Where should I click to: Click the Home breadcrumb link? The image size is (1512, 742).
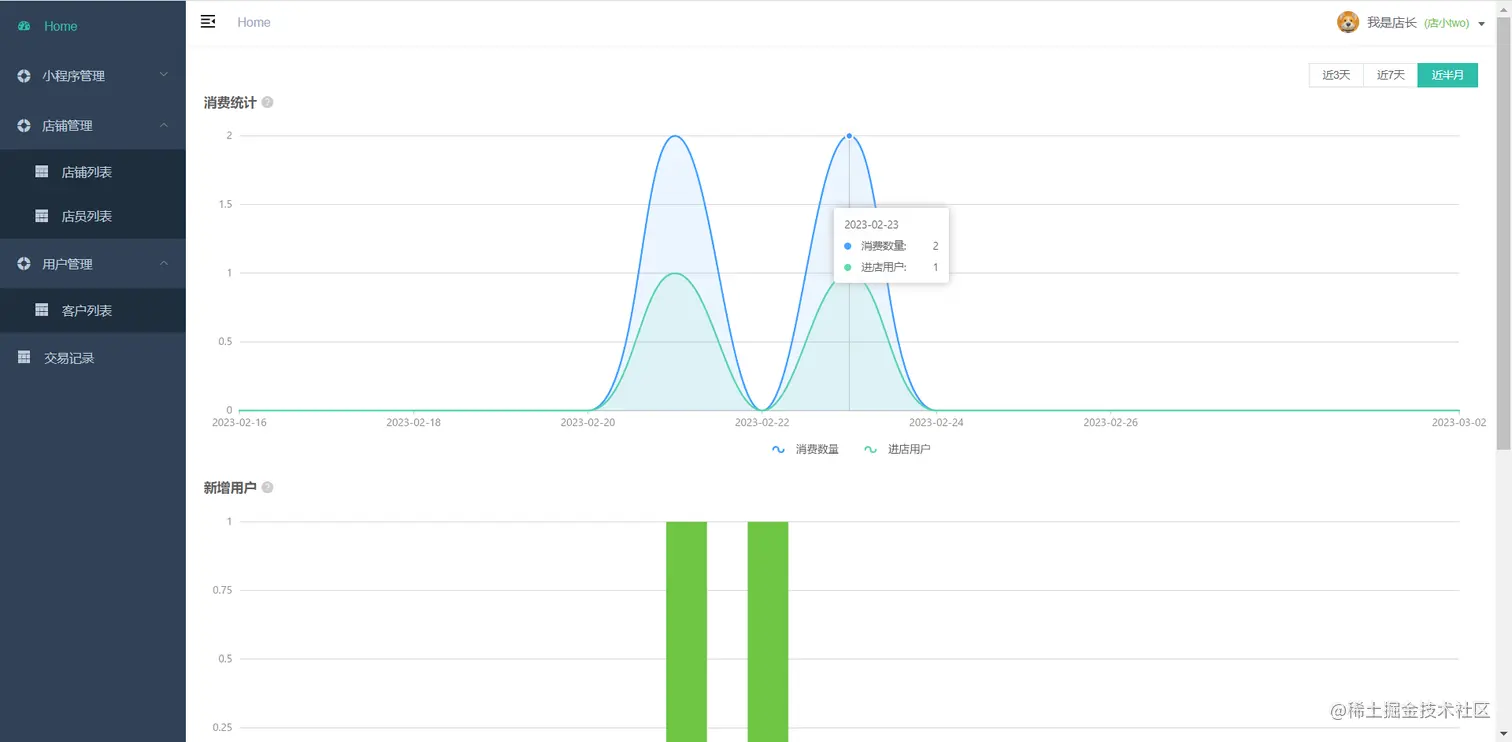tap(254, 22)
